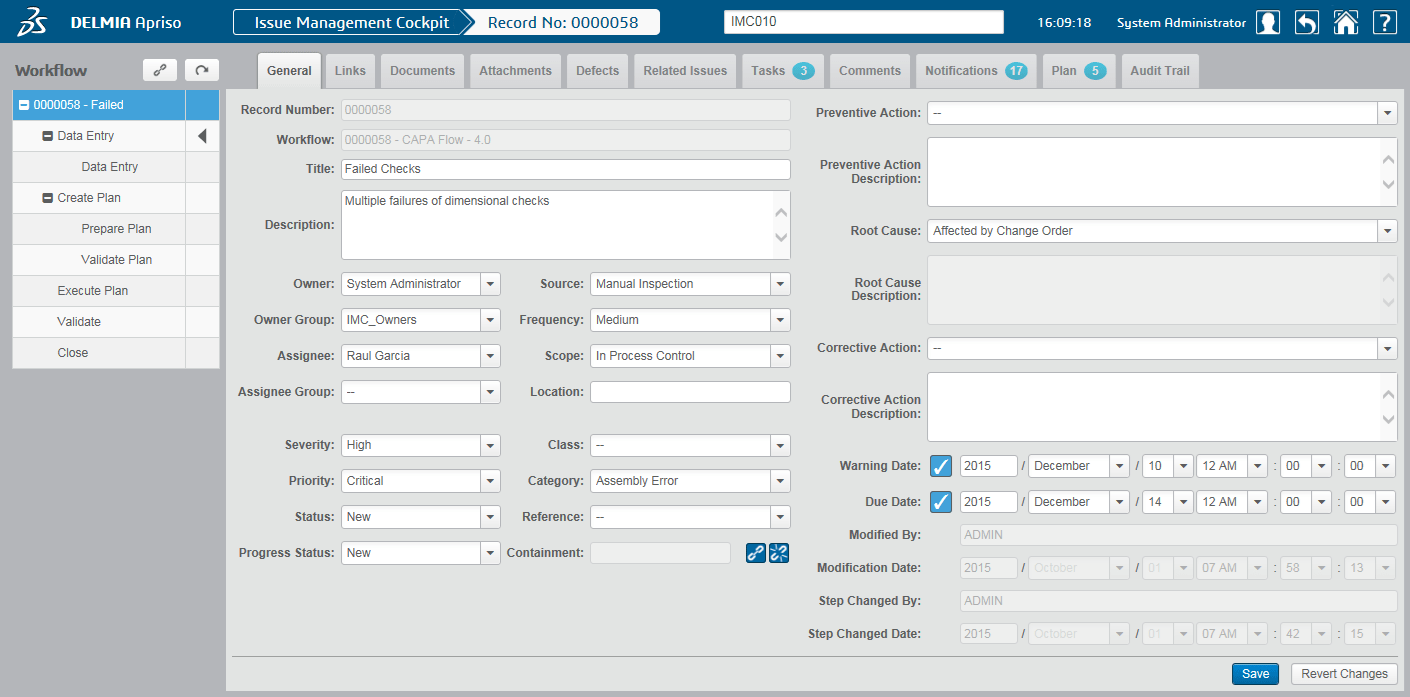Open the user profile icon
1410x697 pixels.
tap(1268, 22)
